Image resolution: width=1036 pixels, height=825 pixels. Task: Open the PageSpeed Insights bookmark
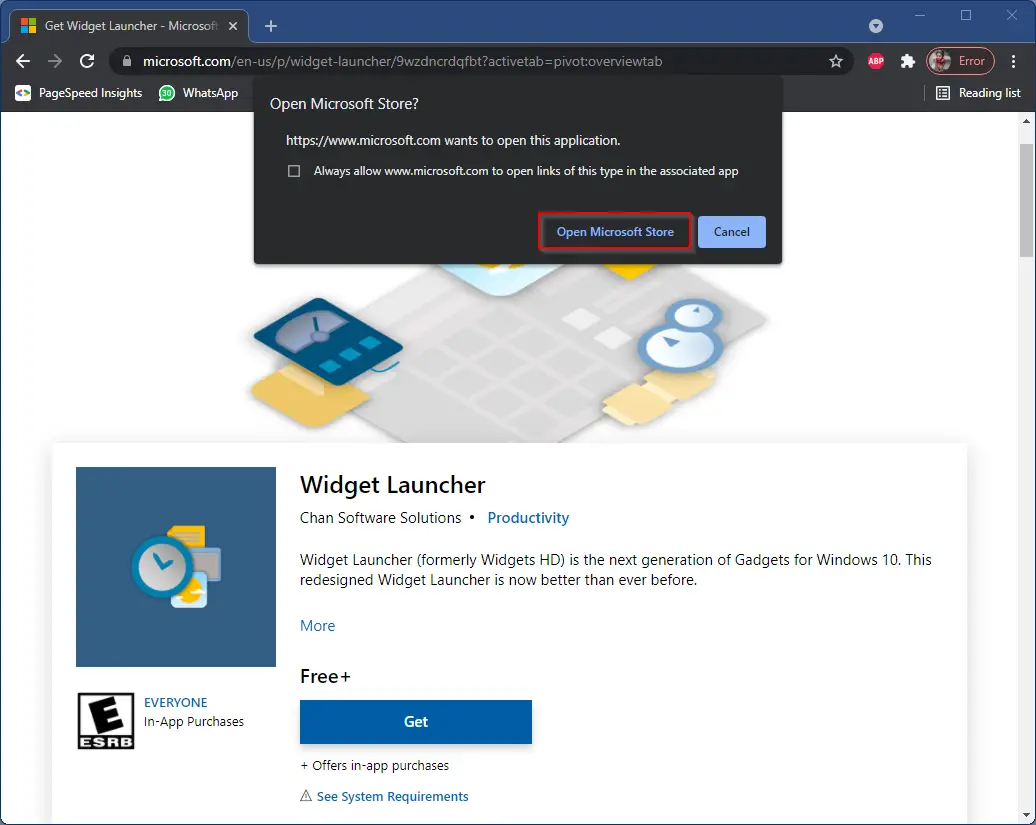click(79, 93)
